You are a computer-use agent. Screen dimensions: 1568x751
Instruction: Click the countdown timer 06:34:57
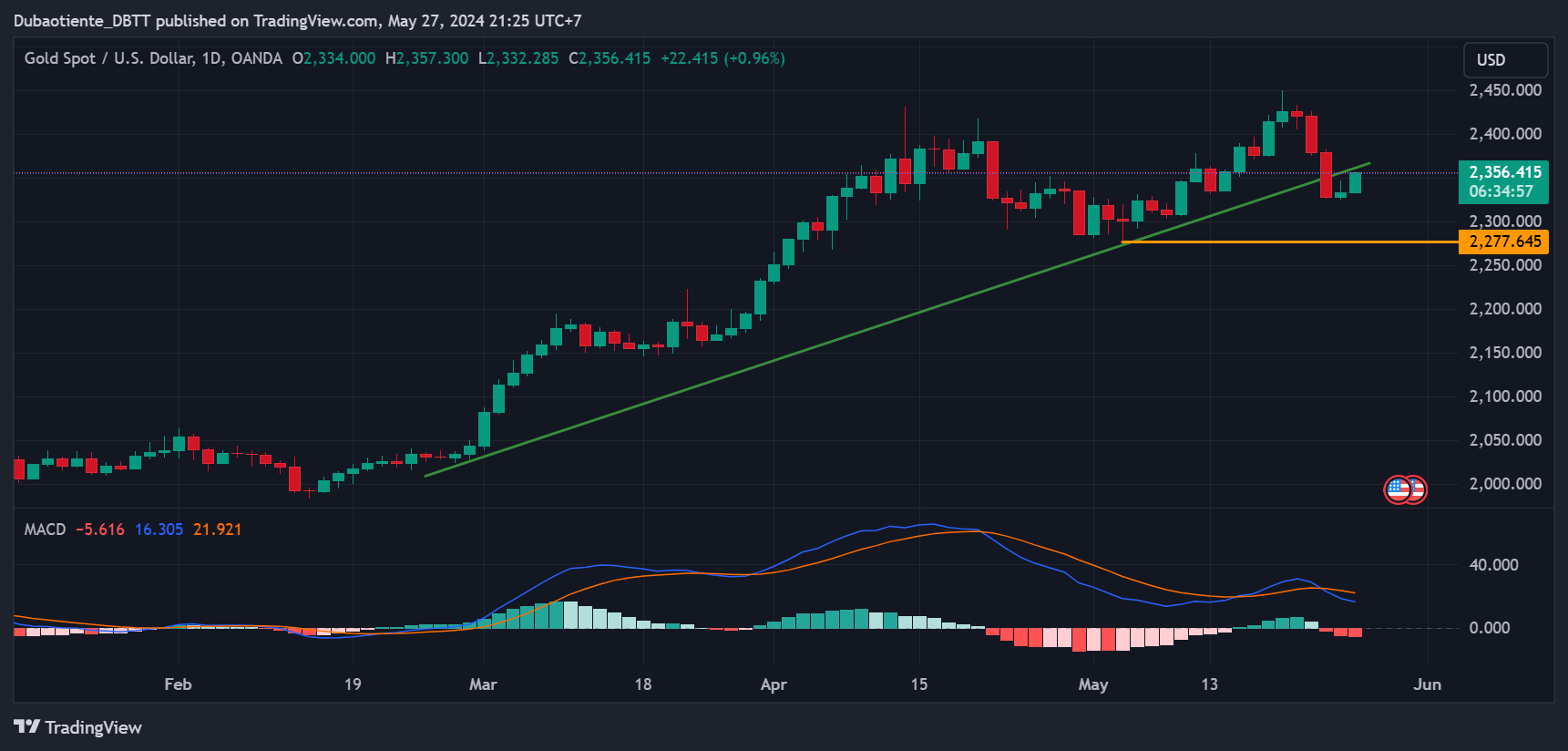[x=1501, y=191]
